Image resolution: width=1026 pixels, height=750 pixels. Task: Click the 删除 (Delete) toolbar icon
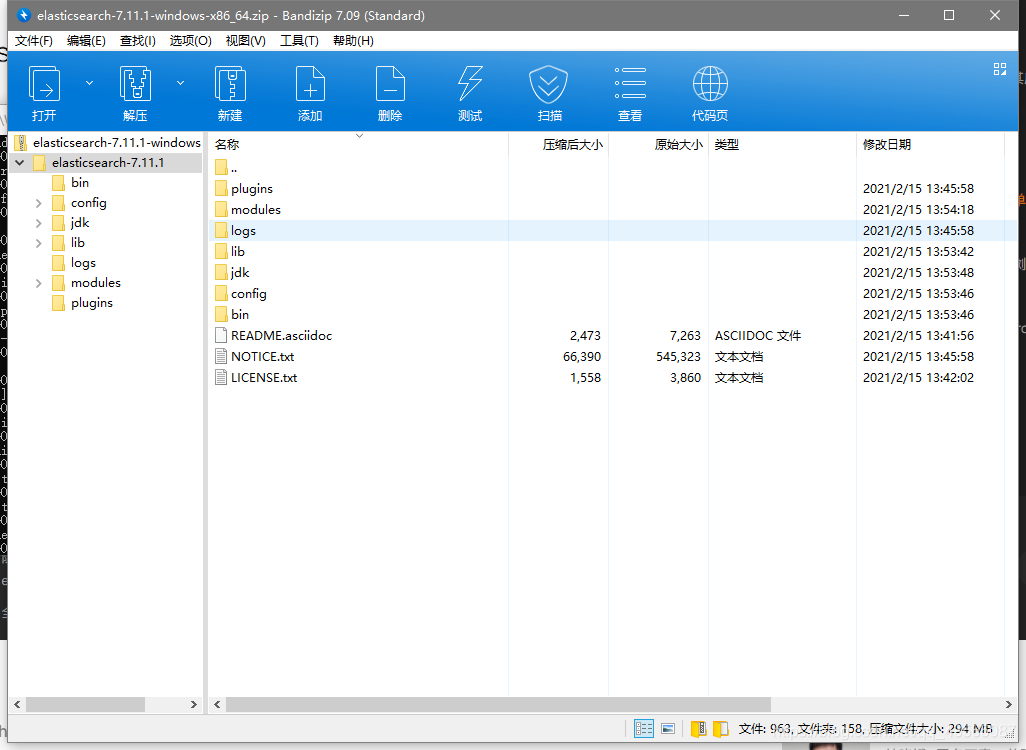pos(390,84)
